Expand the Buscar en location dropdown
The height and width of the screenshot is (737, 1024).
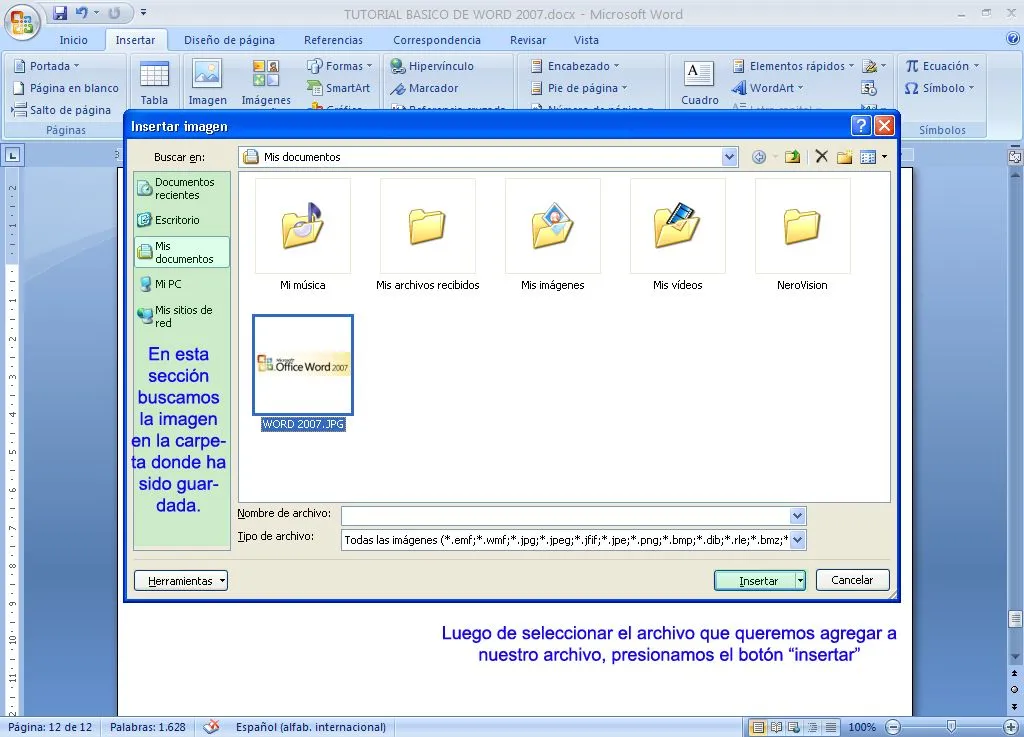(x=729, y=157)
